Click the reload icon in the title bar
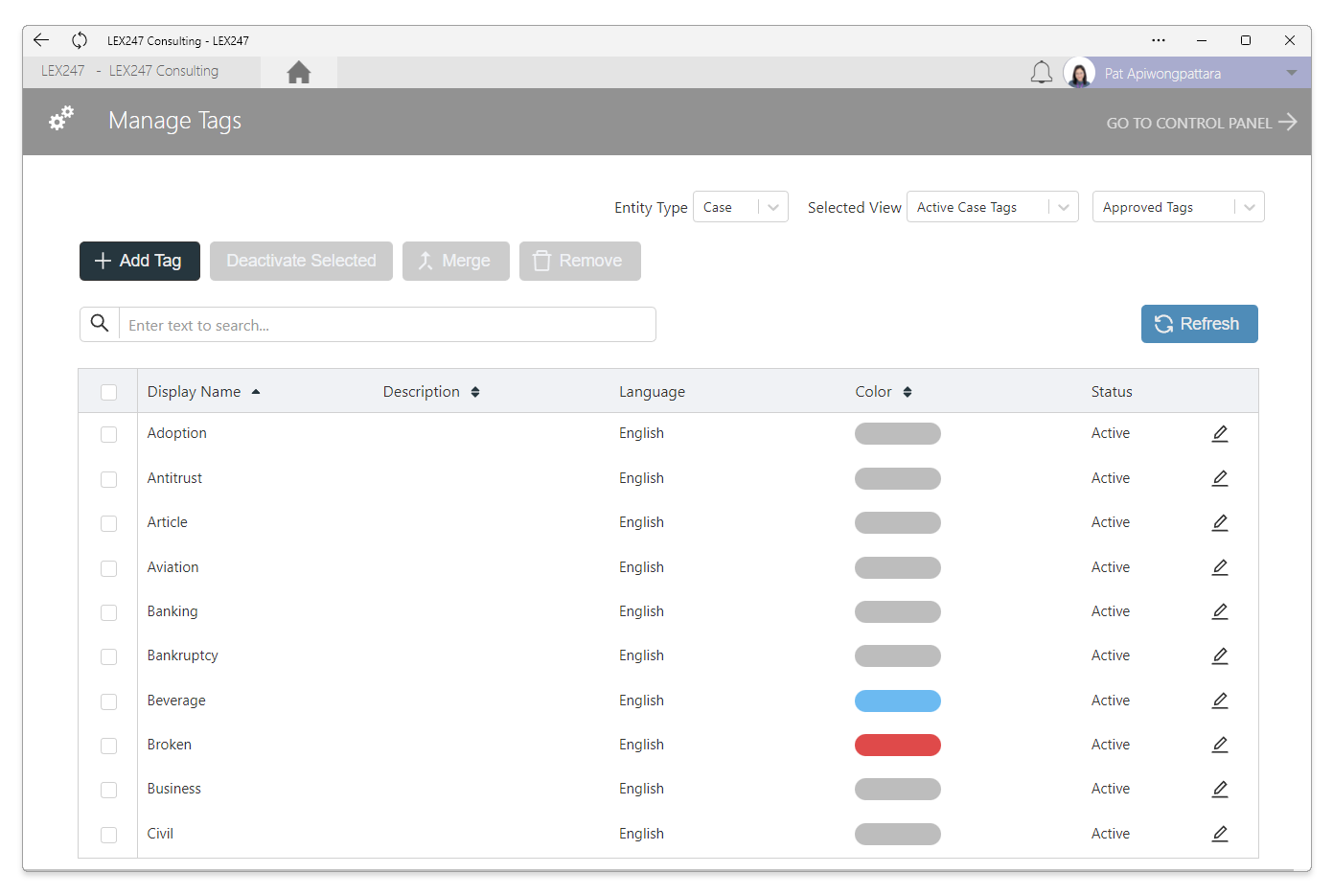1333x896 pixels. click(x=80, y=40)
